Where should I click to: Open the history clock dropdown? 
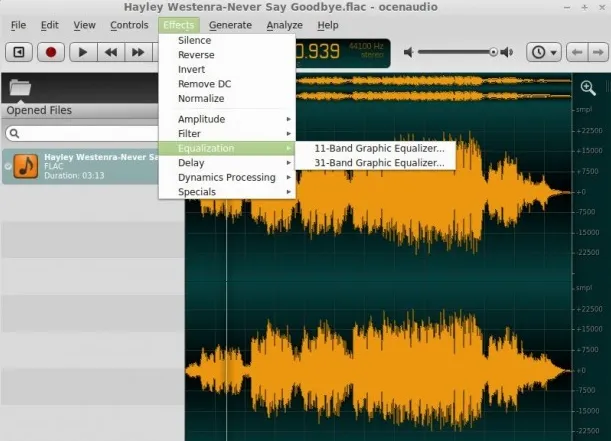click(x=544, y=52)
